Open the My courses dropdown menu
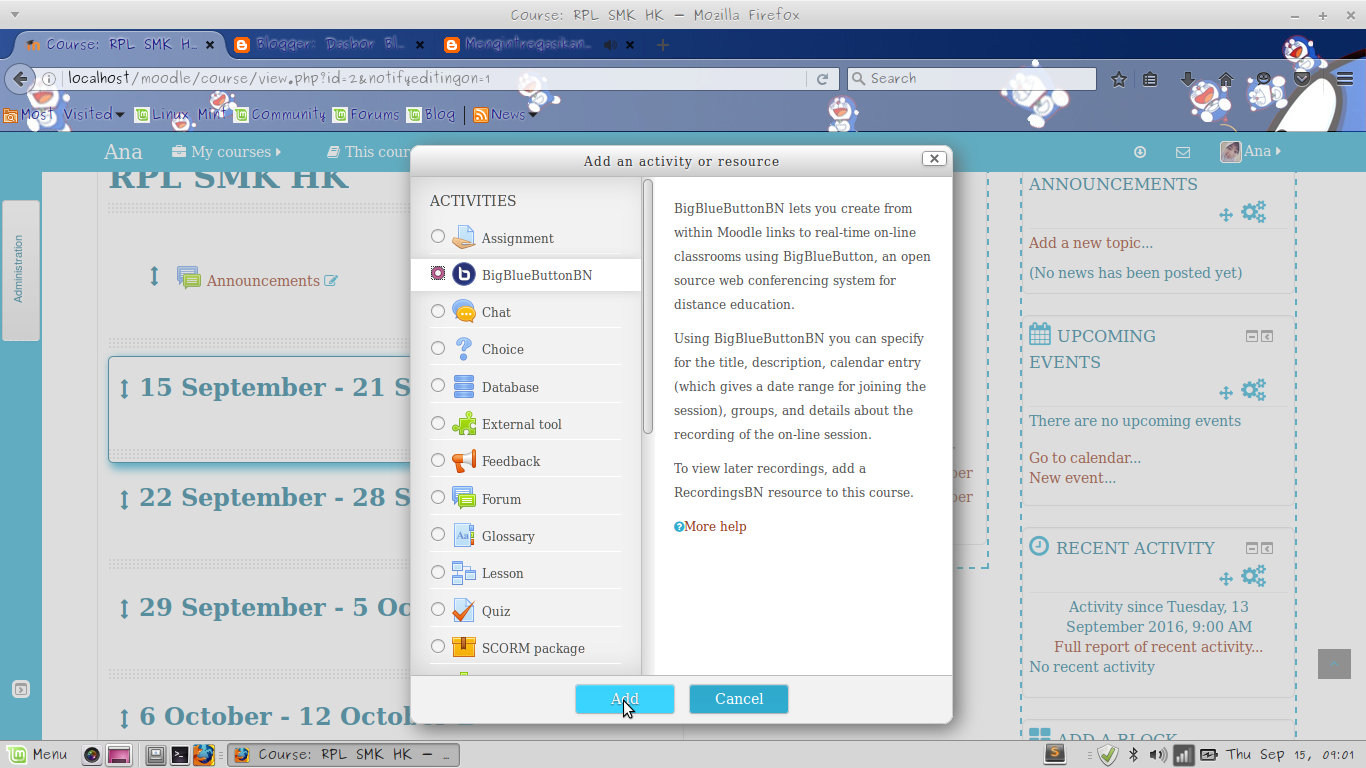Screen dimensions: 1366x768 point(226,152)
